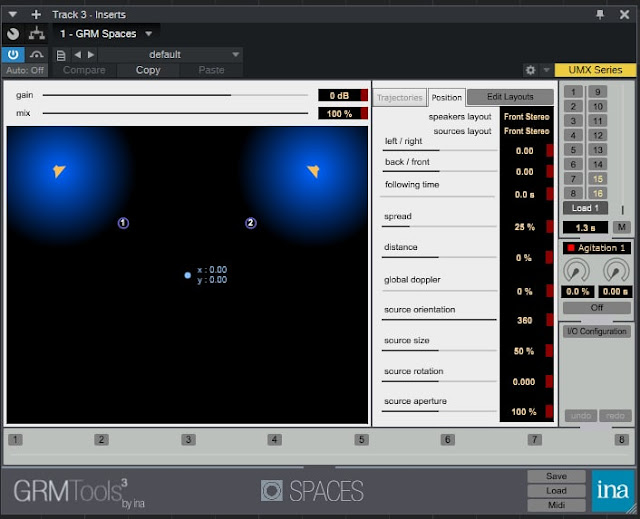Select preset memory slot 9
This screenshot has width=640, height=519.
(x=598, y=92)
